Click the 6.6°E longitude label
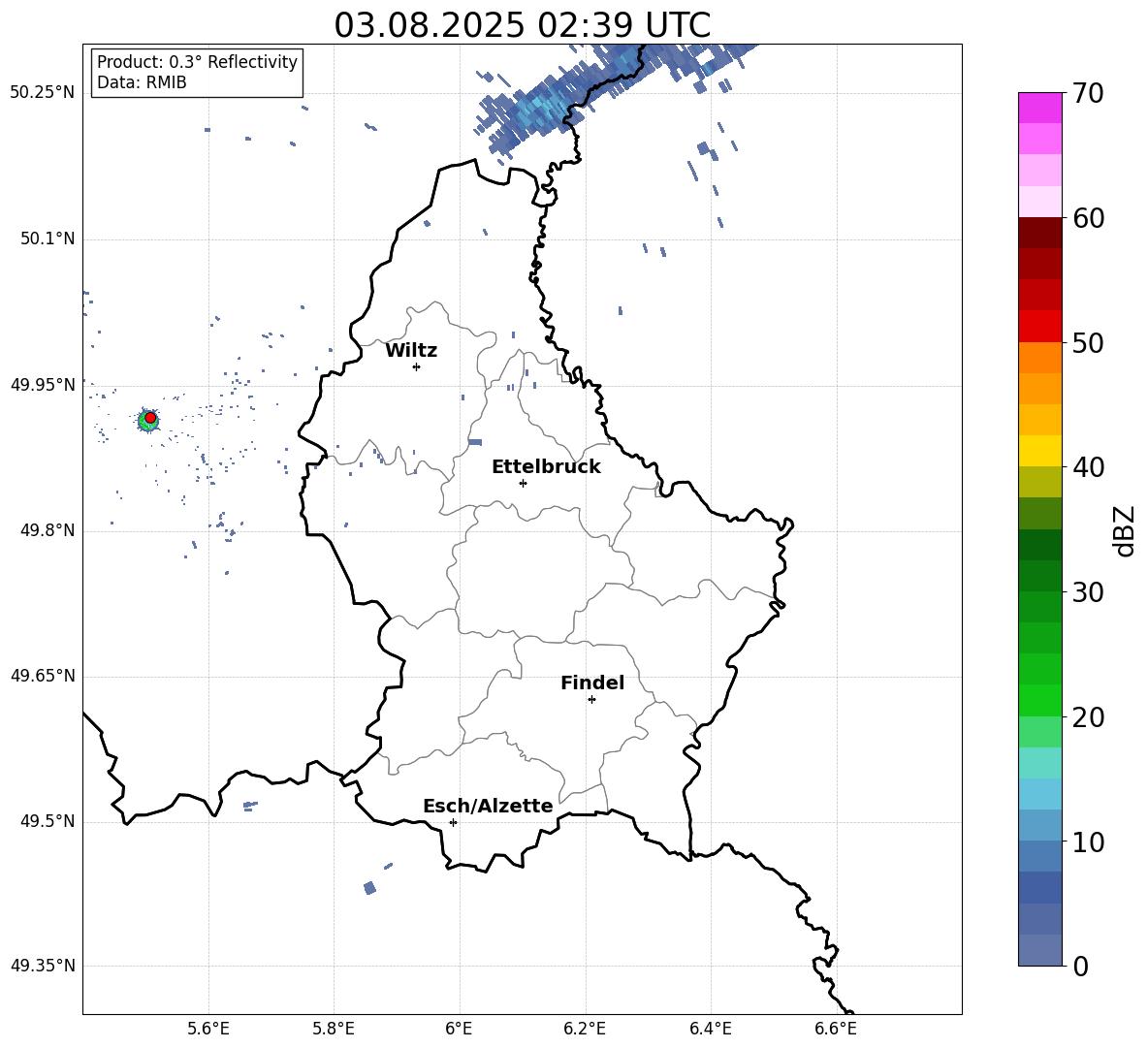Screen dimensions: 1148x1048 point(836,1029)
